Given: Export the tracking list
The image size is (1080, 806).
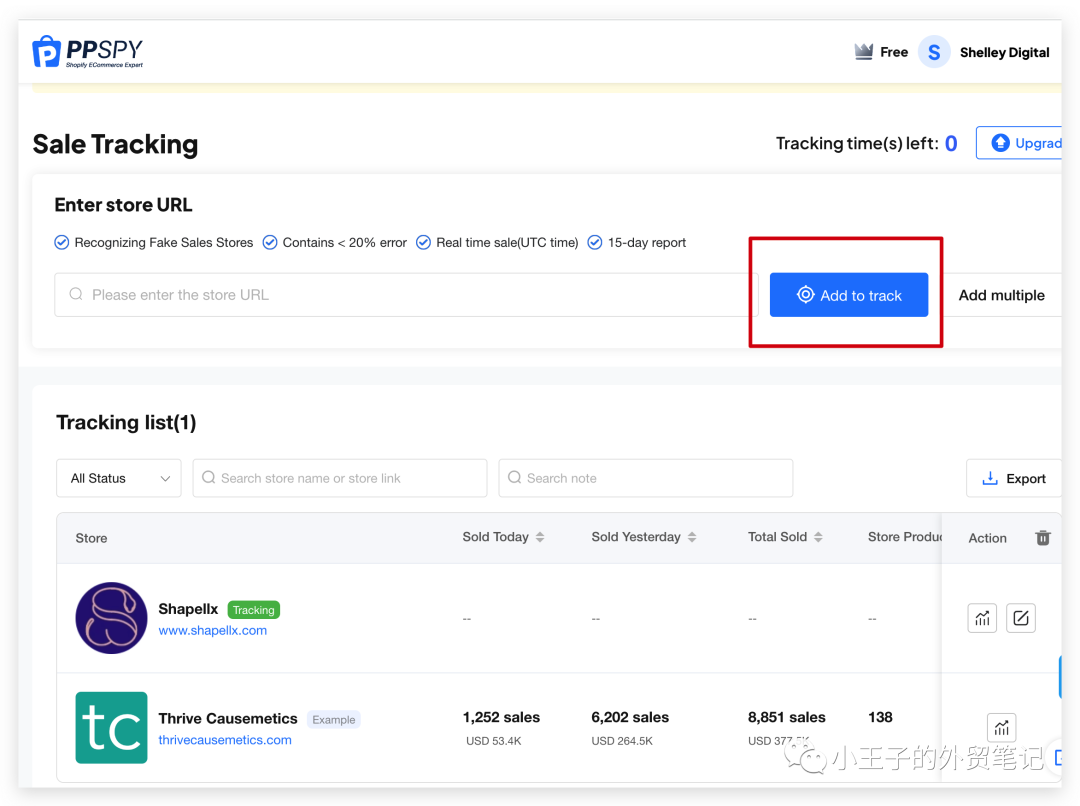Looking at the screenshot, I should click(x=1014, y=478).
